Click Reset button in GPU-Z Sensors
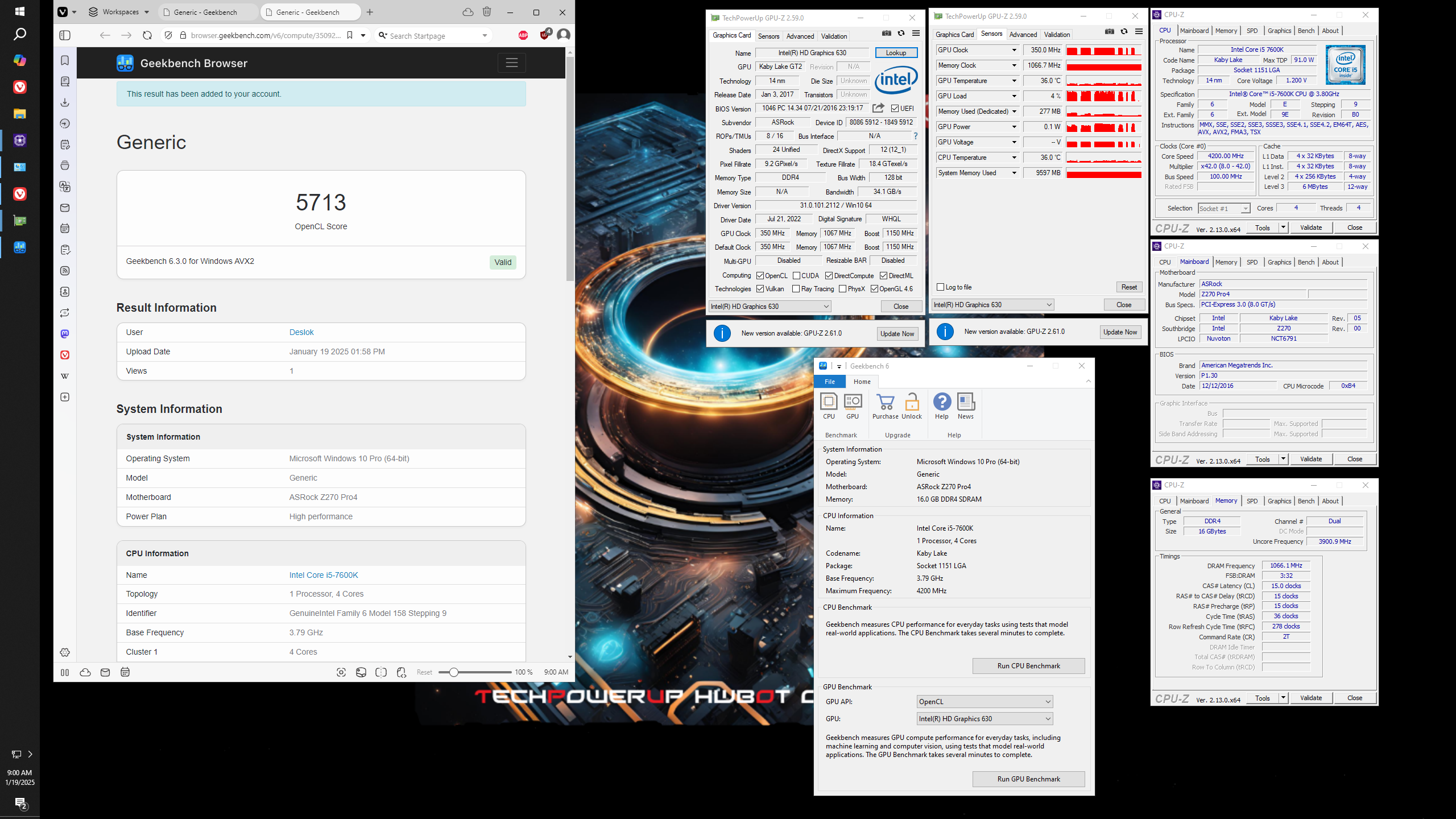Screen dimensions: 1456x819 pyautogui.click(x=1129, y=287)
